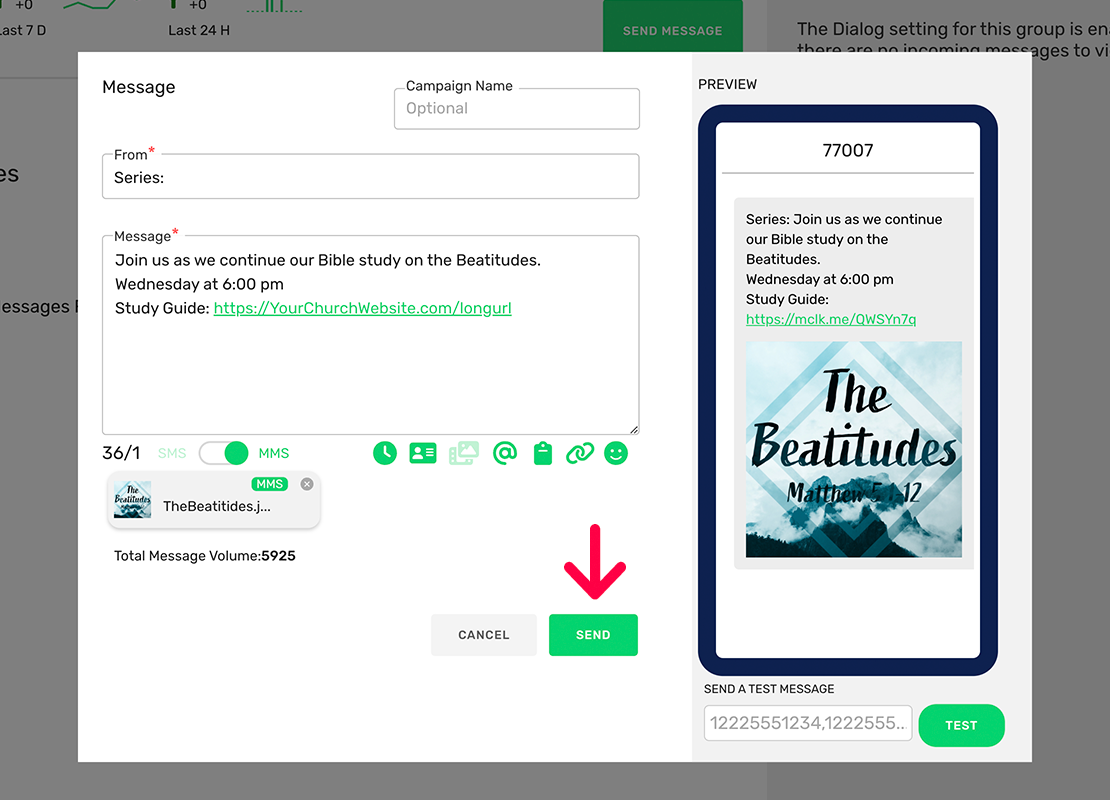
Task: Open the emoji picker
Action: [616, 453]
